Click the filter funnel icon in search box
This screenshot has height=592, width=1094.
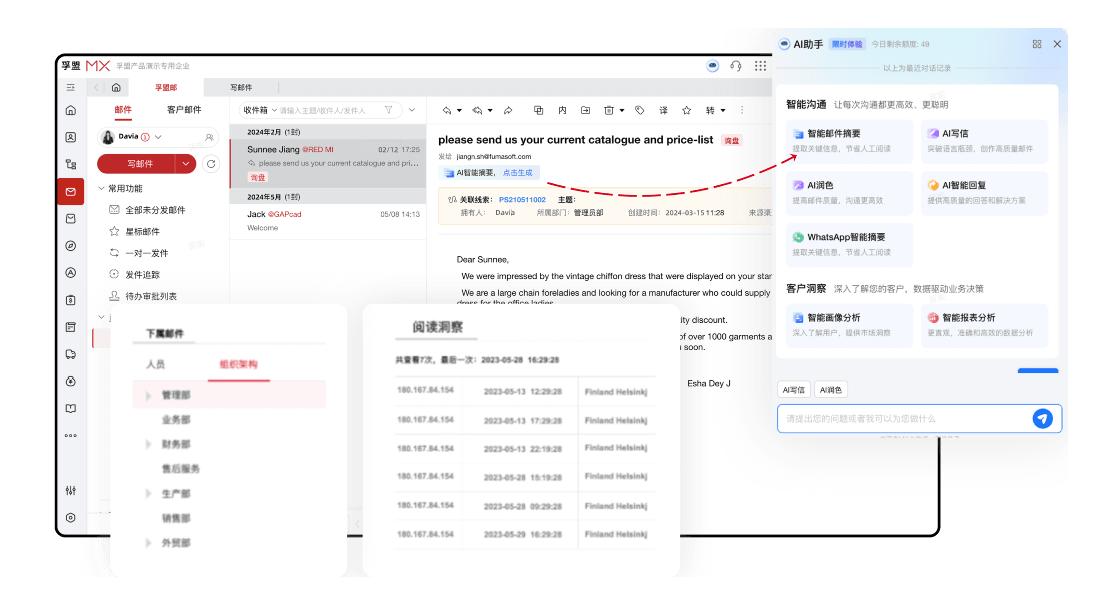pyautogui.click(x=391, y=109)
